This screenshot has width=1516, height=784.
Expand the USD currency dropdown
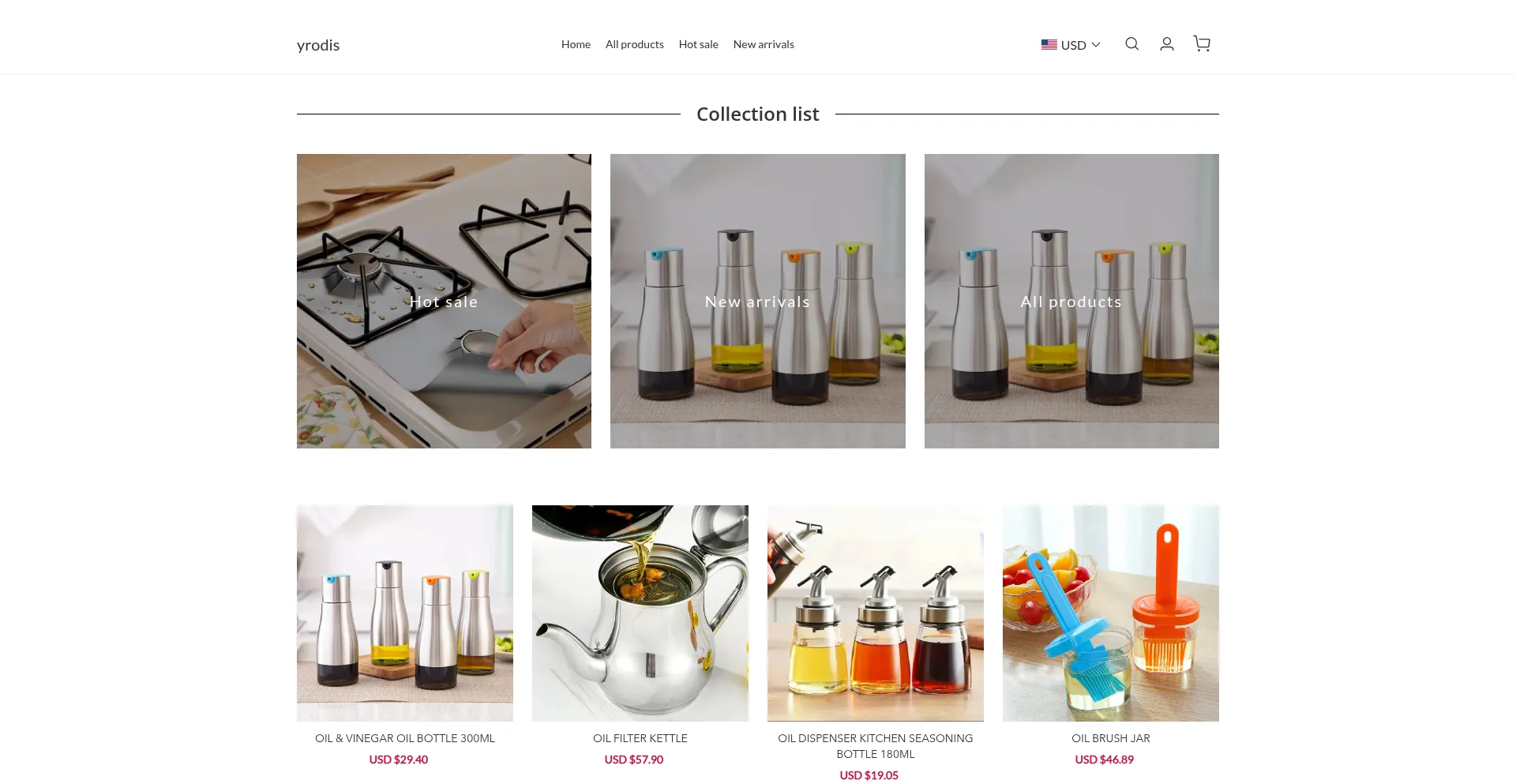[1071, 45]
